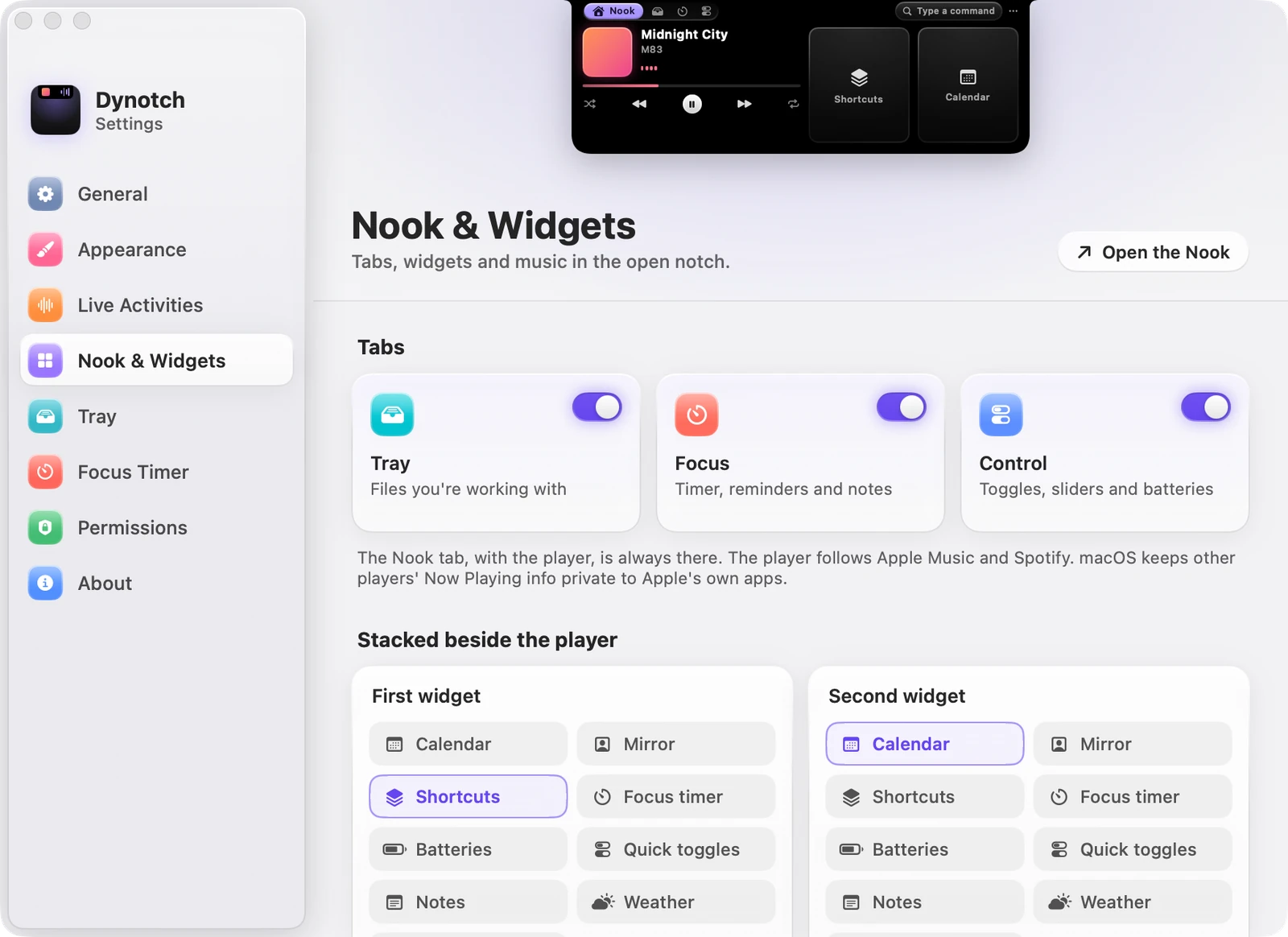Viewport: 1288px width, 937px height.
Task: Open the tray tab icon in the notch
Action: (x=658, y=11)
